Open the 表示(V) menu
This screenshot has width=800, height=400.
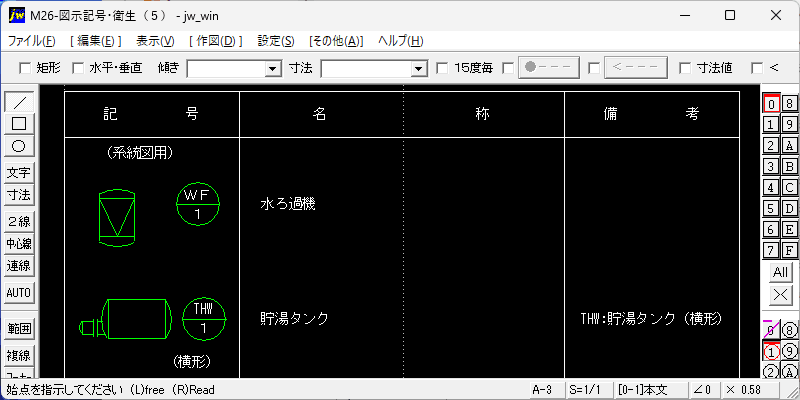(x=155, y=41)
